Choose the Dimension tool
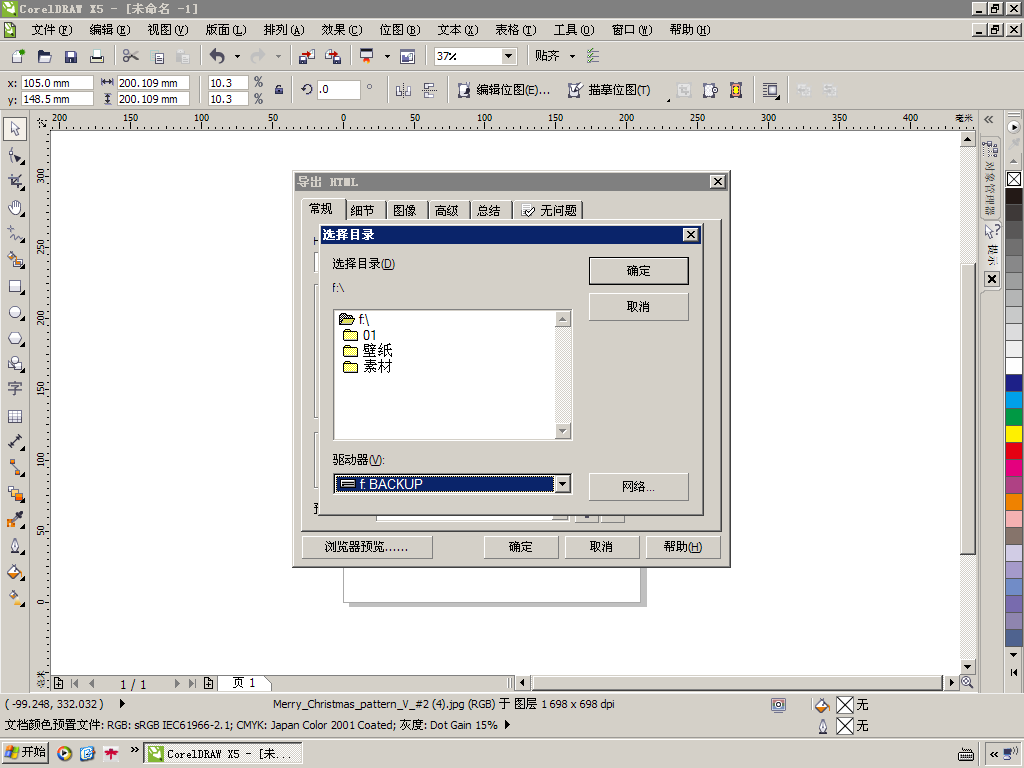 click(15, 442)
